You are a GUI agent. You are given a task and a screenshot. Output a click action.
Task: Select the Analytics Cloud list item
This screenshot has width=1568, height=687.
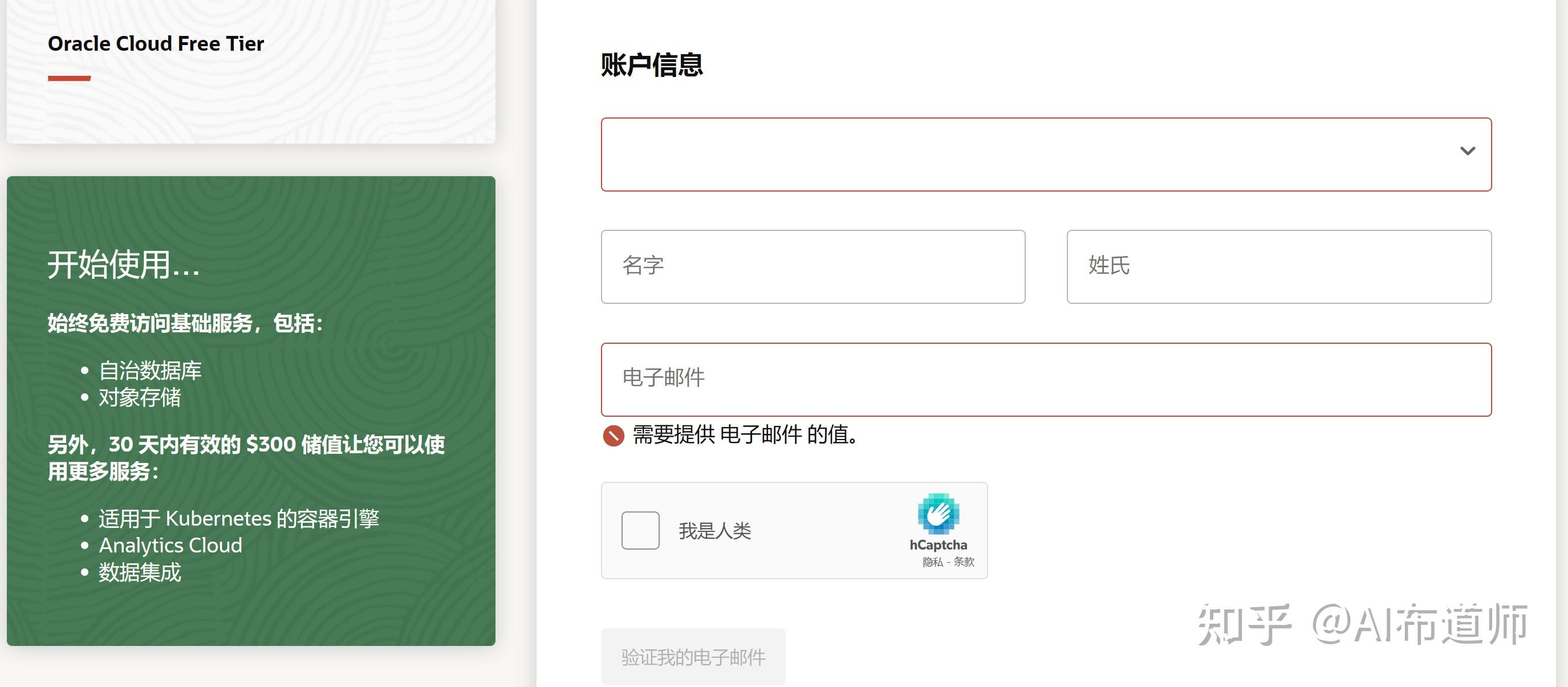tap(170, 544)
